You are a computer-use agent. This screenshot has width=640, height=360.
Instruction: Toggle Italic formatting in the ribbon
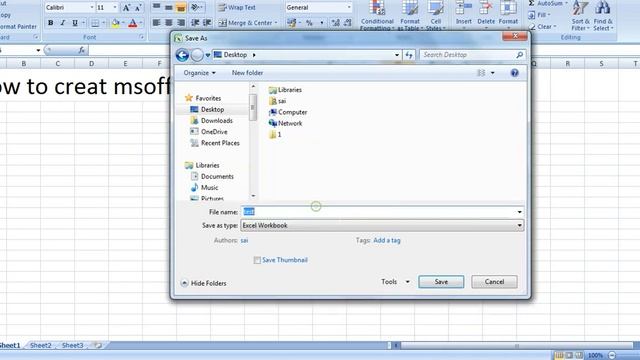point(62,23)
